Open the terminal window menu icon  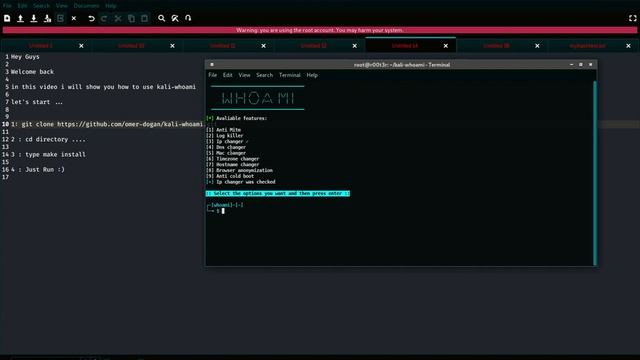pos(212,64)
